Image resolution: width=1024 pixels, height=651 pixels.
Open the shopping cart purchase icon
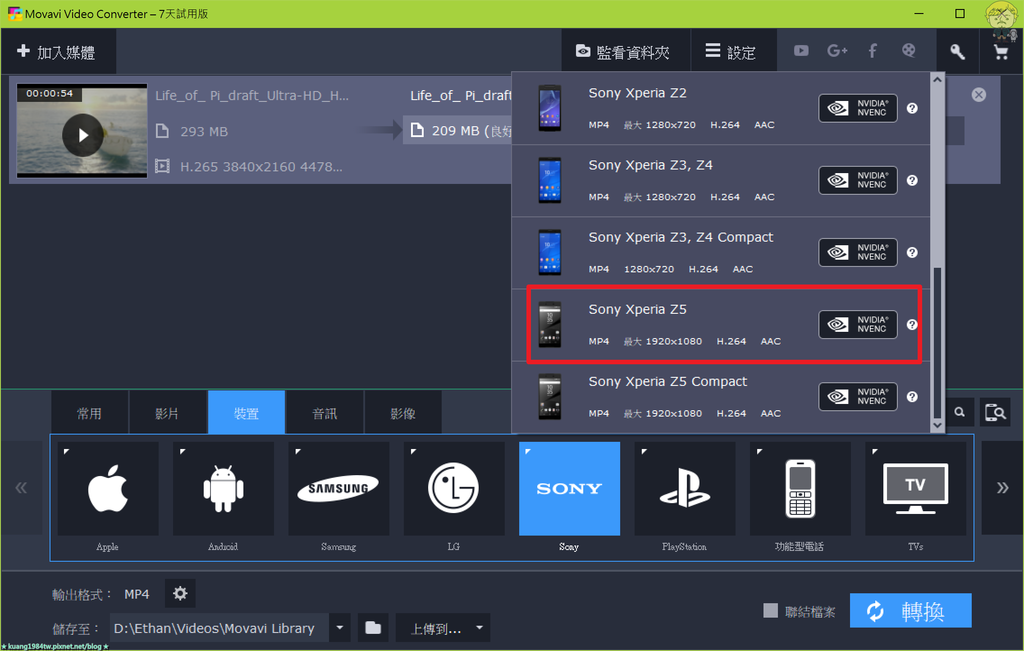coord(1000,52)
